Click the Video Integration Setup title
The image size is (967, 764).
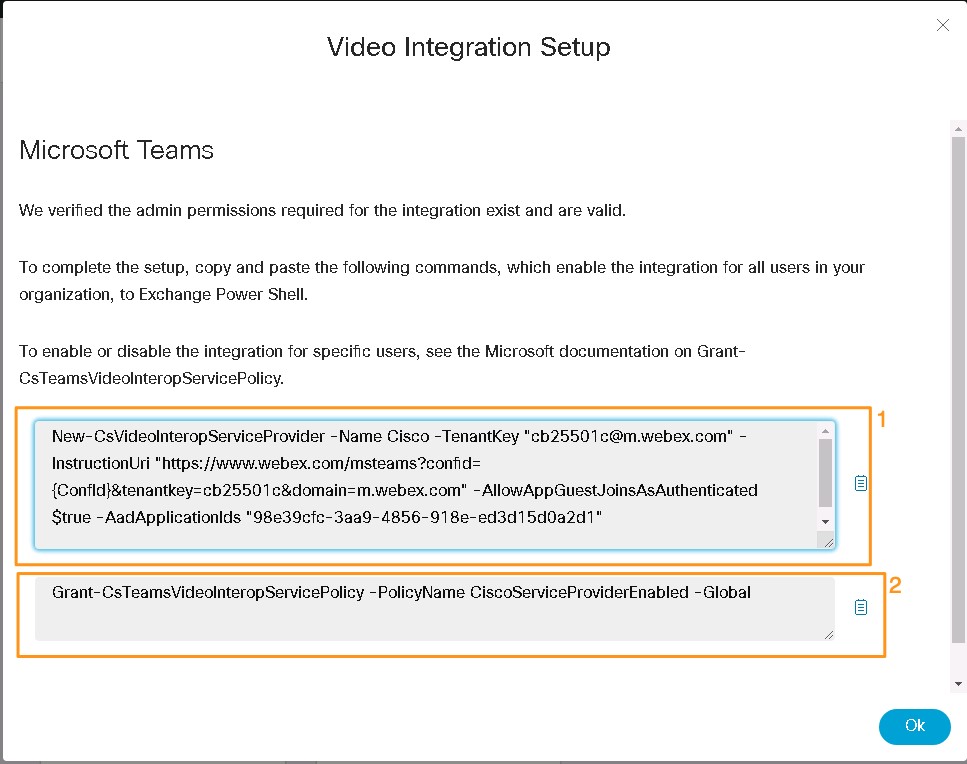click(x=469, y=47)
